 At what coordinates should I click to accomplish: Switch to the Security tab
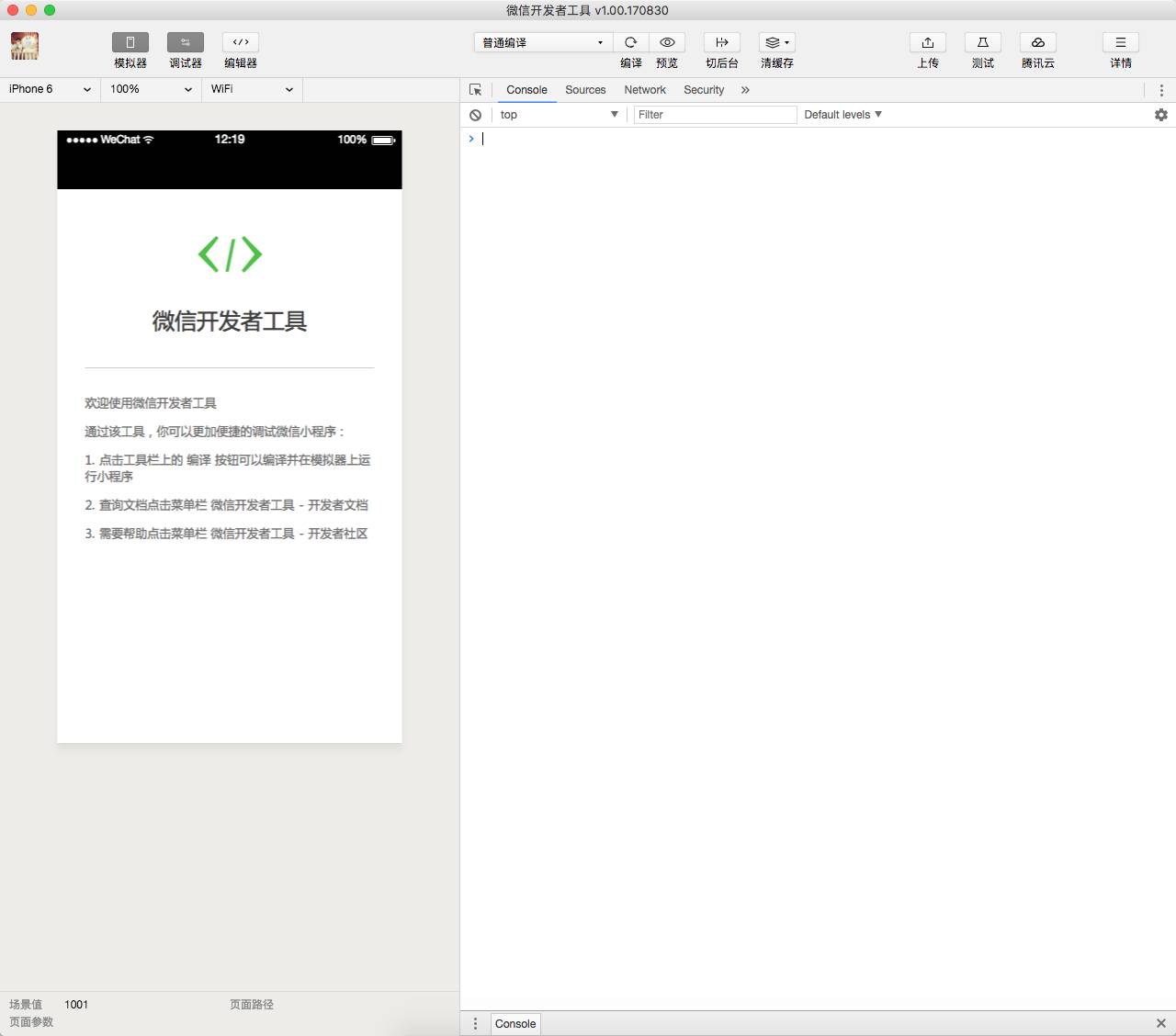(x=704, y=90)
